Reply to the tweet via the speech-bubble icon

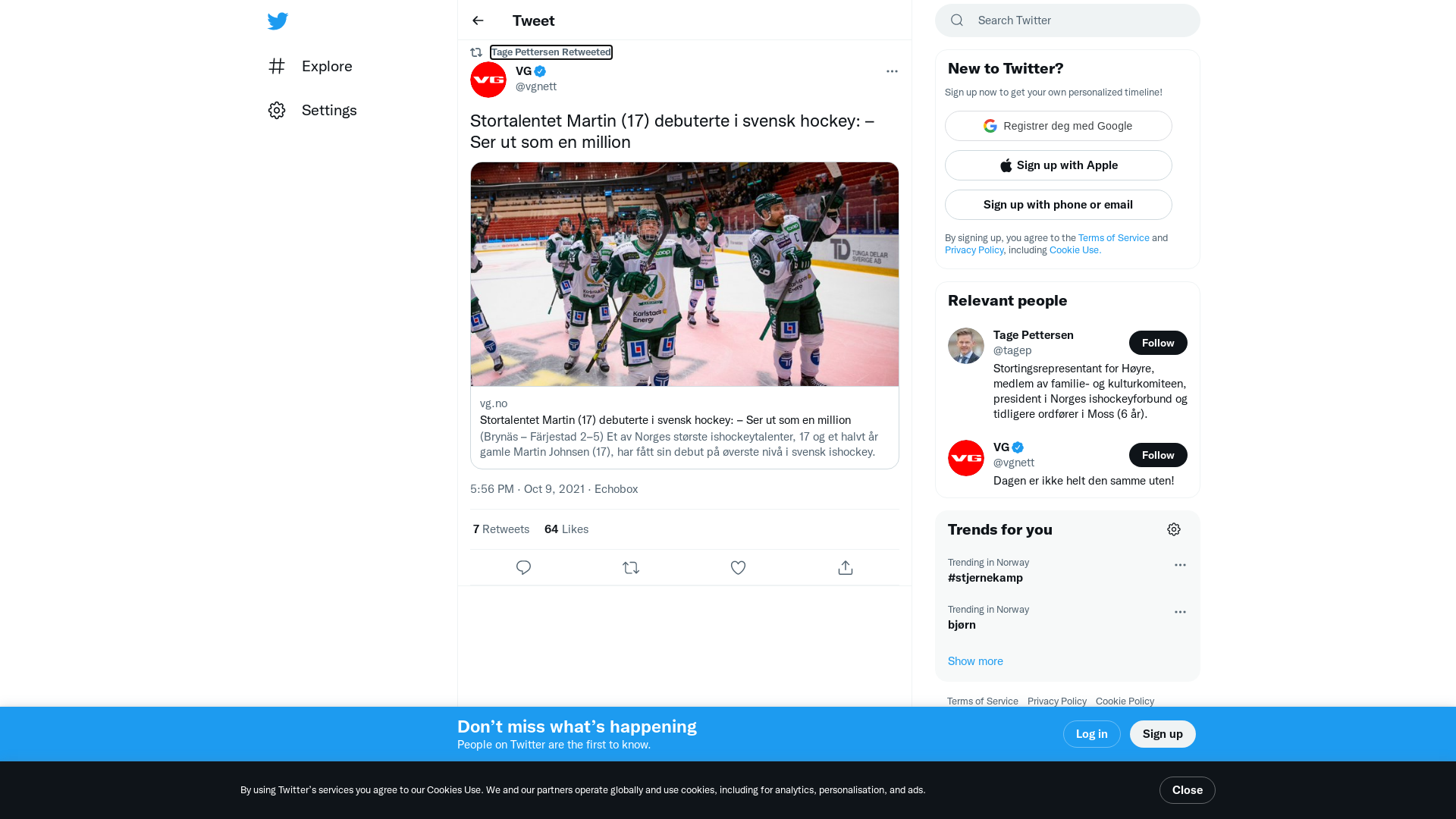click(x=523, y=567)
